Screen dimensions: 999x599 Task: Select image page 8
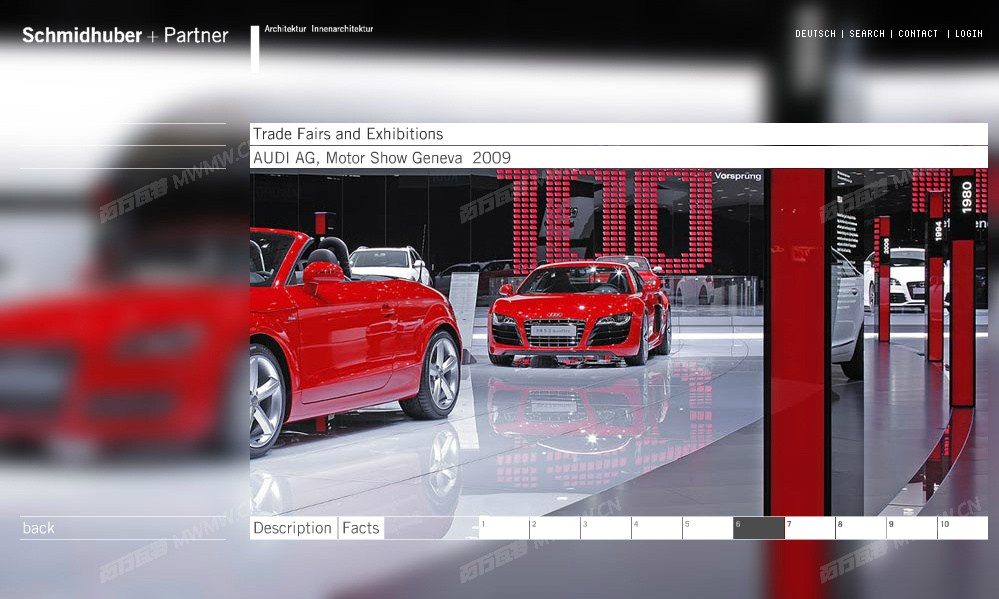(861, 528)
